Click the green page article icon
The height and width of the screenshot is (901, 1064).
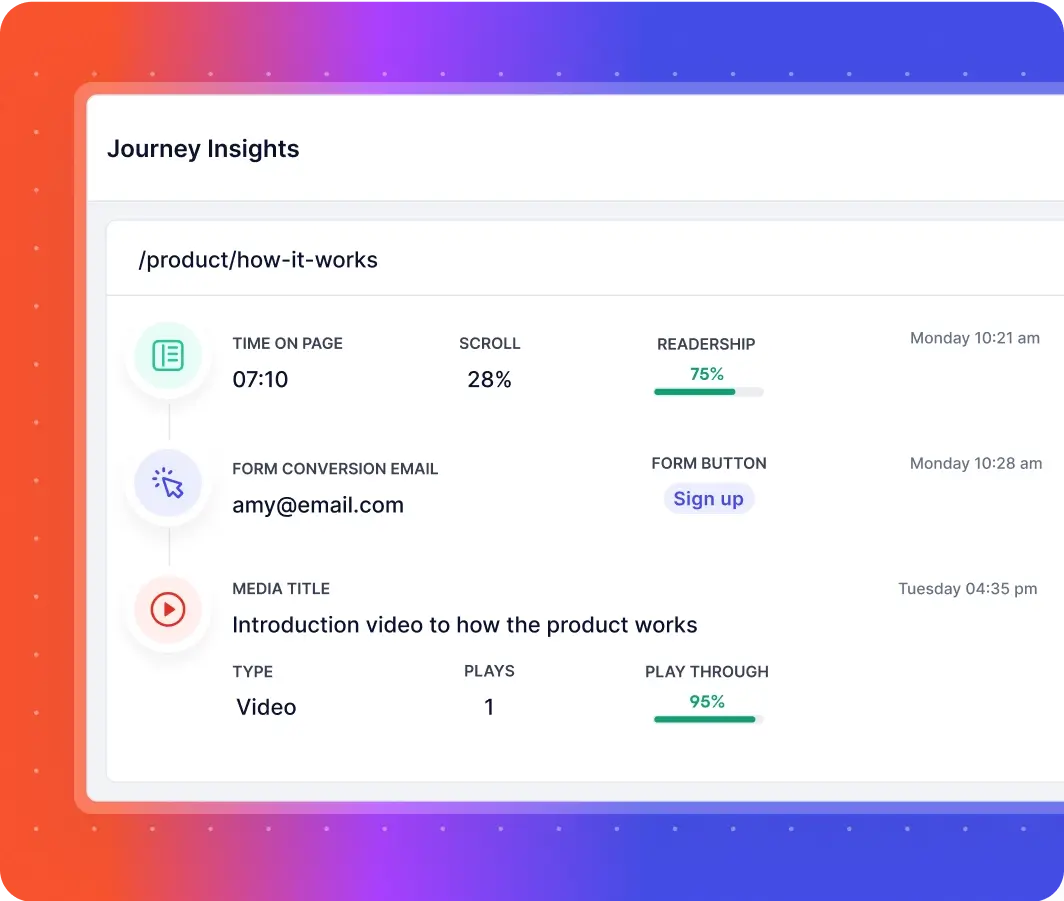click(x=168, y=355)
